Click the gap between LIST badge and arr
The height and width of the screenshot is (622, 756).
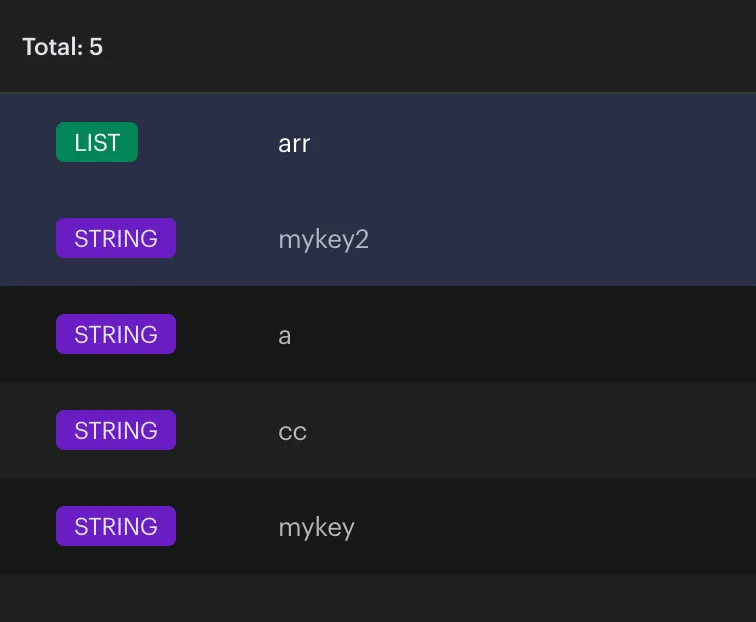207,142
